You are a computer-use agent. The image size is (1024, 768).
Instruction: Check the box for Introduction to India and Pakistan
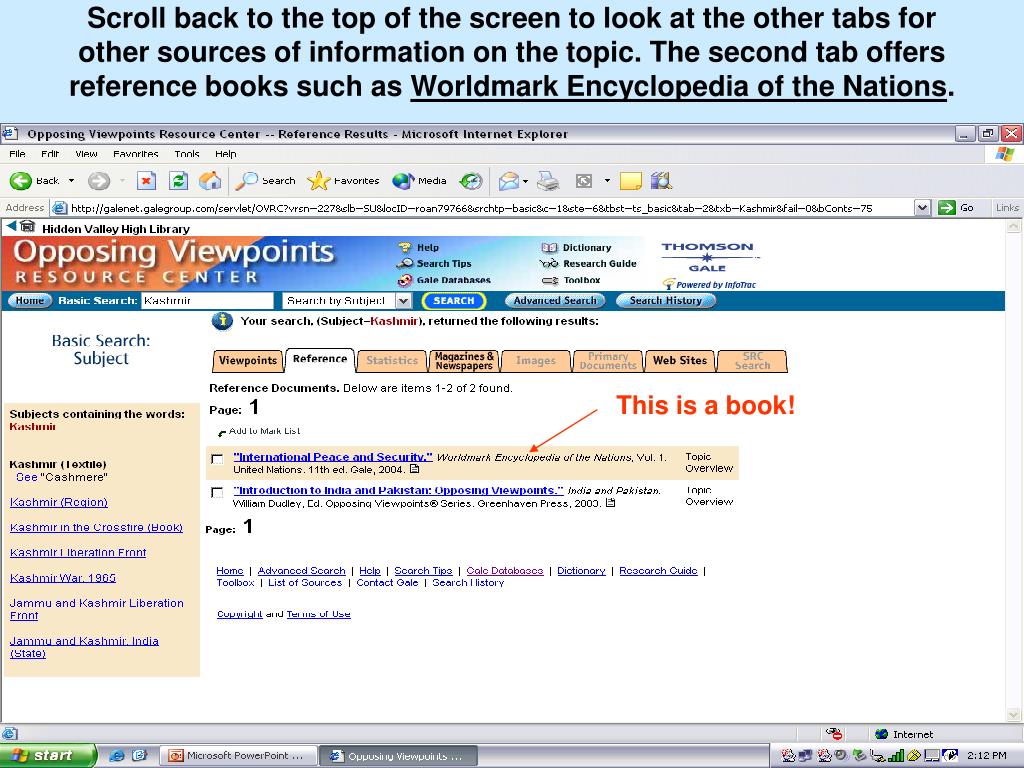click(217, 493)
